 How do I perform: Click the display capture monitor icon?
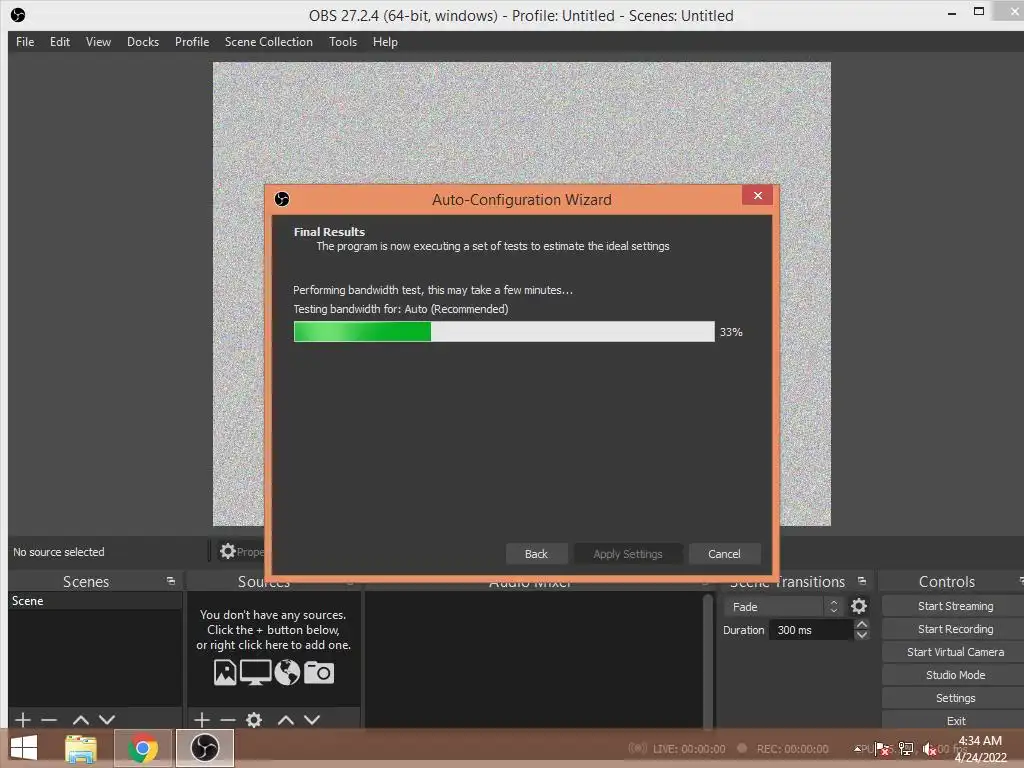click(x=255, y=672)
